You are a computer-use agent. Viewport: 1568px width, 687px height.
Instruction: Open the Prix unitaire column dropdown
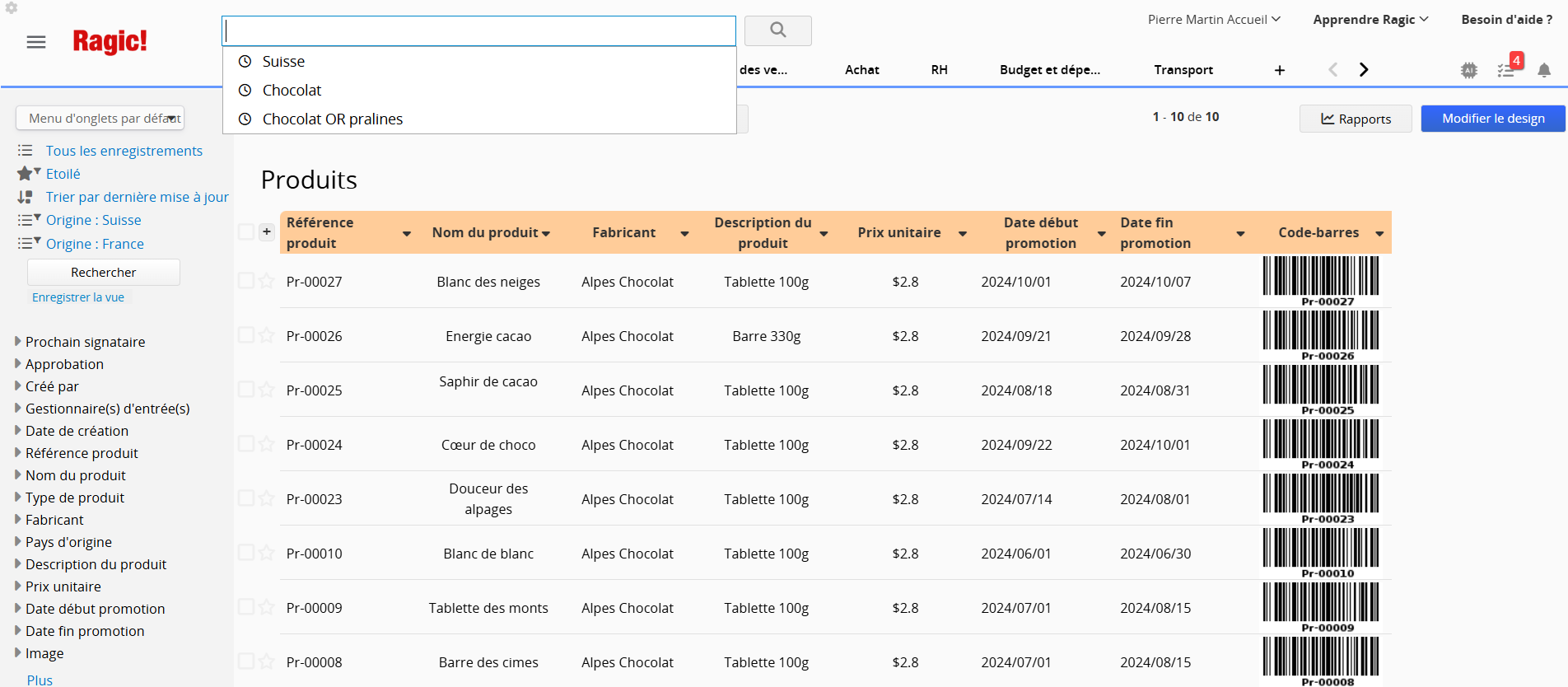pyautogui.click(x=962, y=234)
